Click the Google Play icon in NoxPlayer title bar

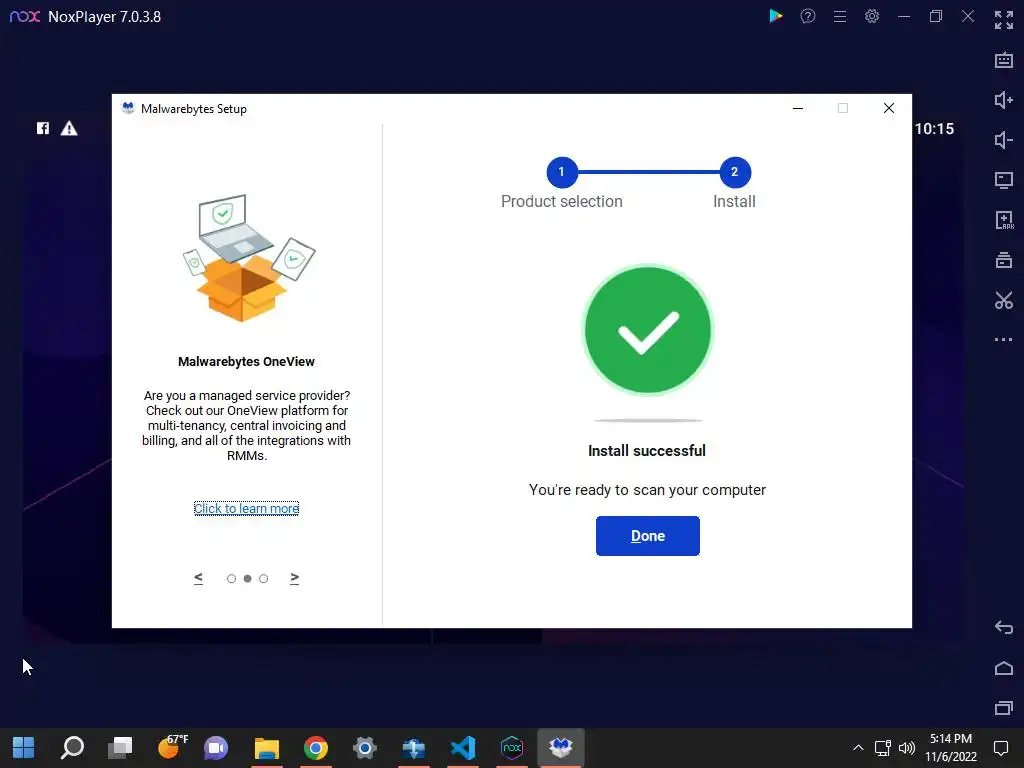775,16
